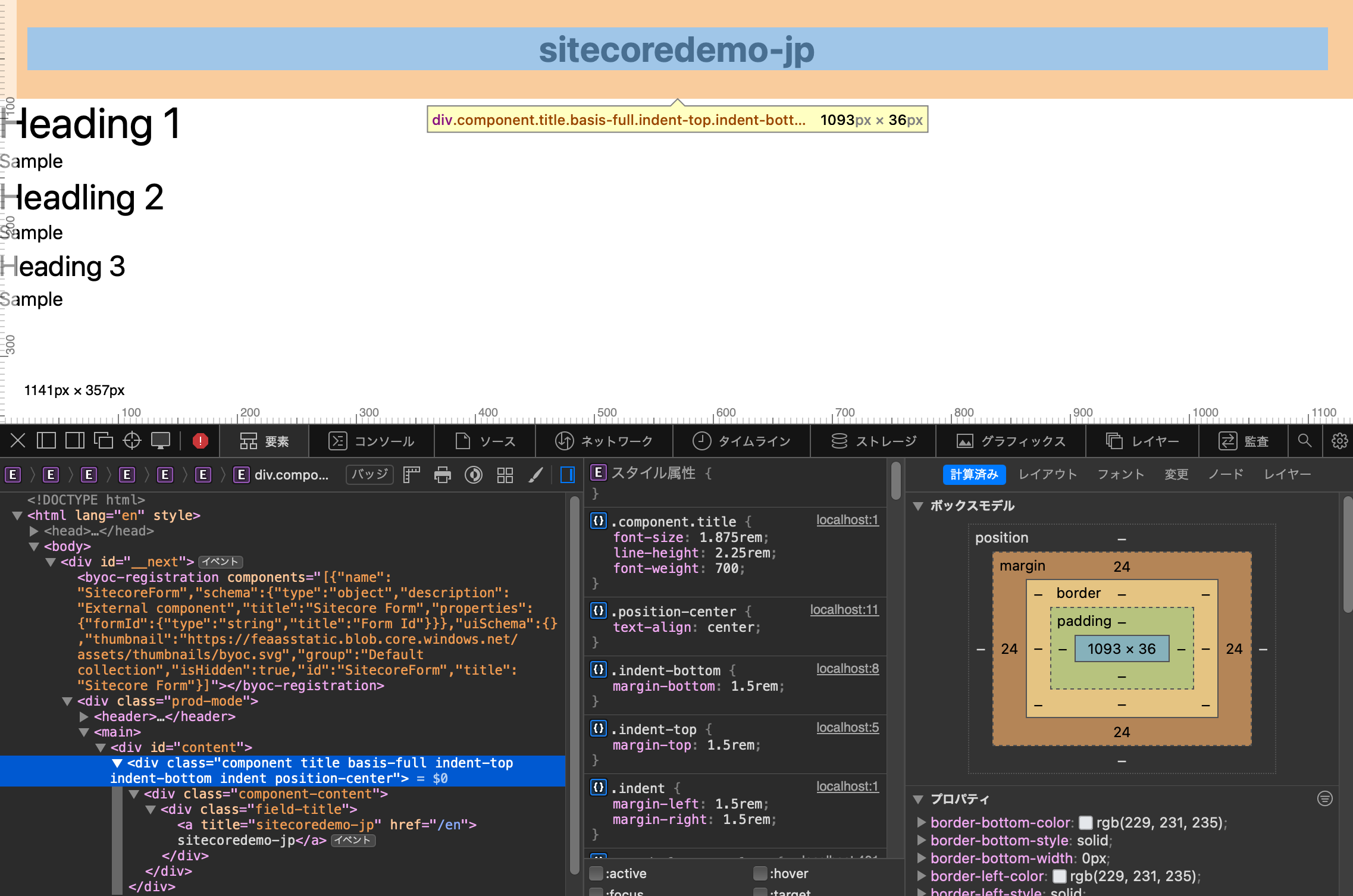This screenshot has height=896, width=1353.
Task: Click the first E breadcrumb icon
Action: pyautogui.click(x=13, y=475)
